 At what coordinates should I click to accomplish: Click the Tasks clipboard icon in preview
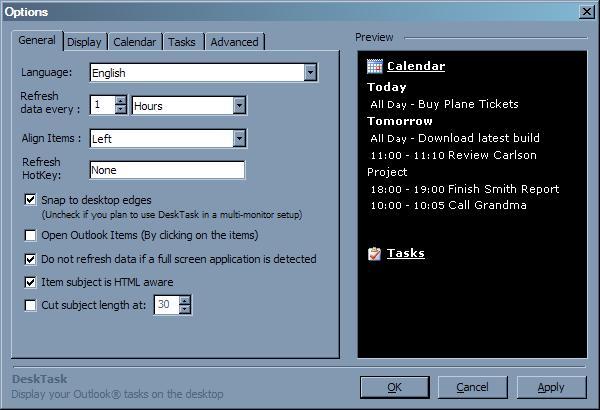[x=375, y=253]
